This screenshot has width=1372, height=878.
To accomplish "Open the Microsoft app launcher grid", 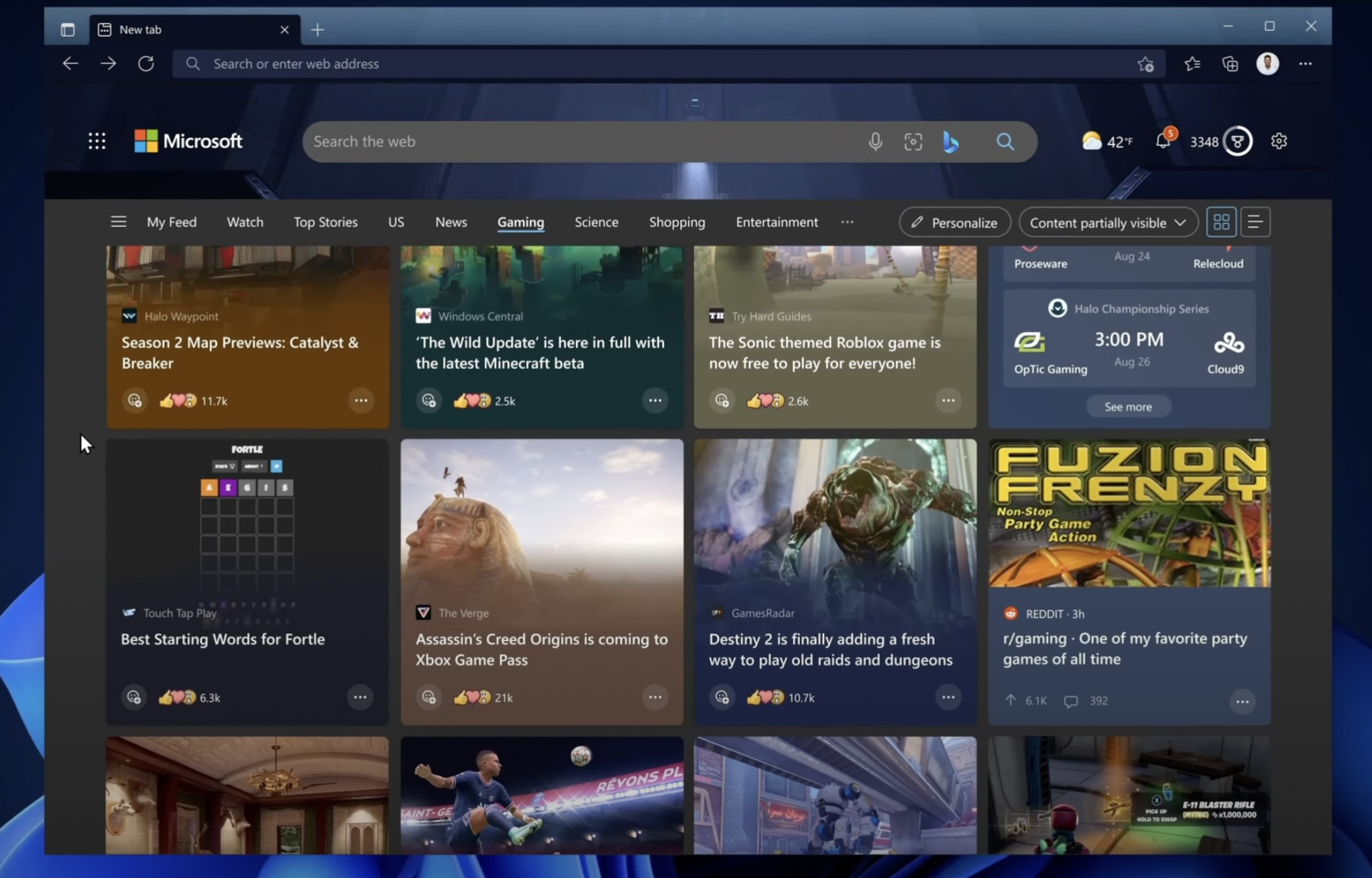I will click(x=97, y=141).
